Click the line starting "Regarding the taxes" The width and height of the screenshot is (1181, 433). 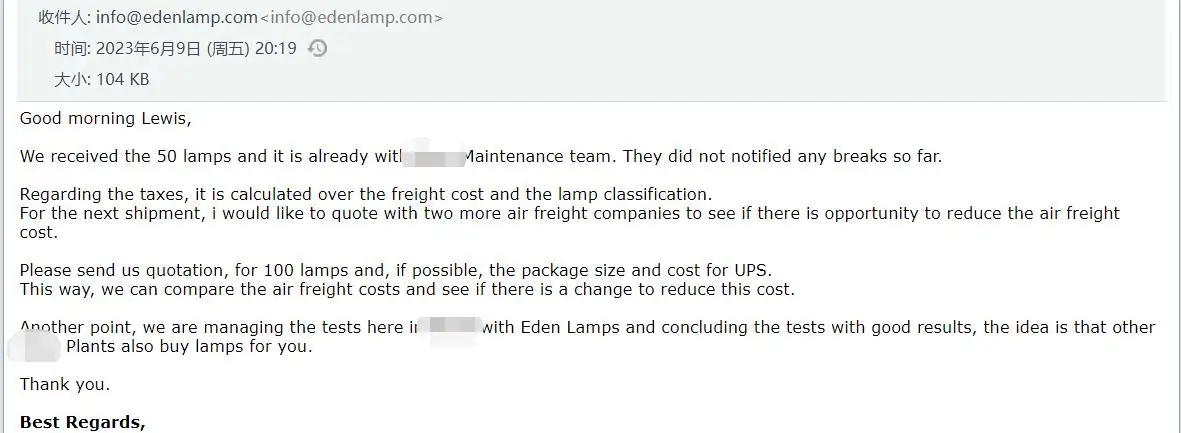click(x=365, y=194)
